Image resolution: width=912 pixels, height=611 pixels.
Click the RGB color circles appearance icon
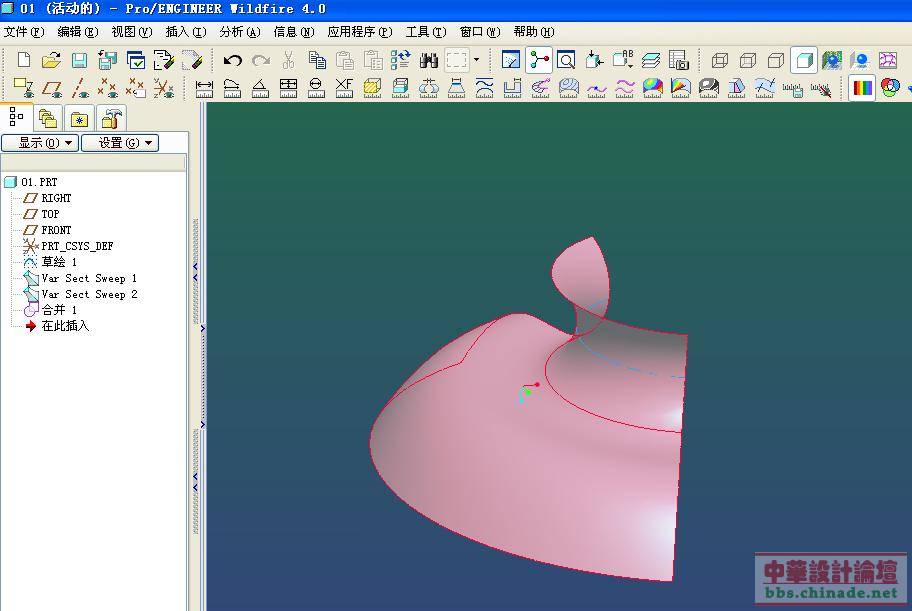pyautogui.click(x=890, y=88)
